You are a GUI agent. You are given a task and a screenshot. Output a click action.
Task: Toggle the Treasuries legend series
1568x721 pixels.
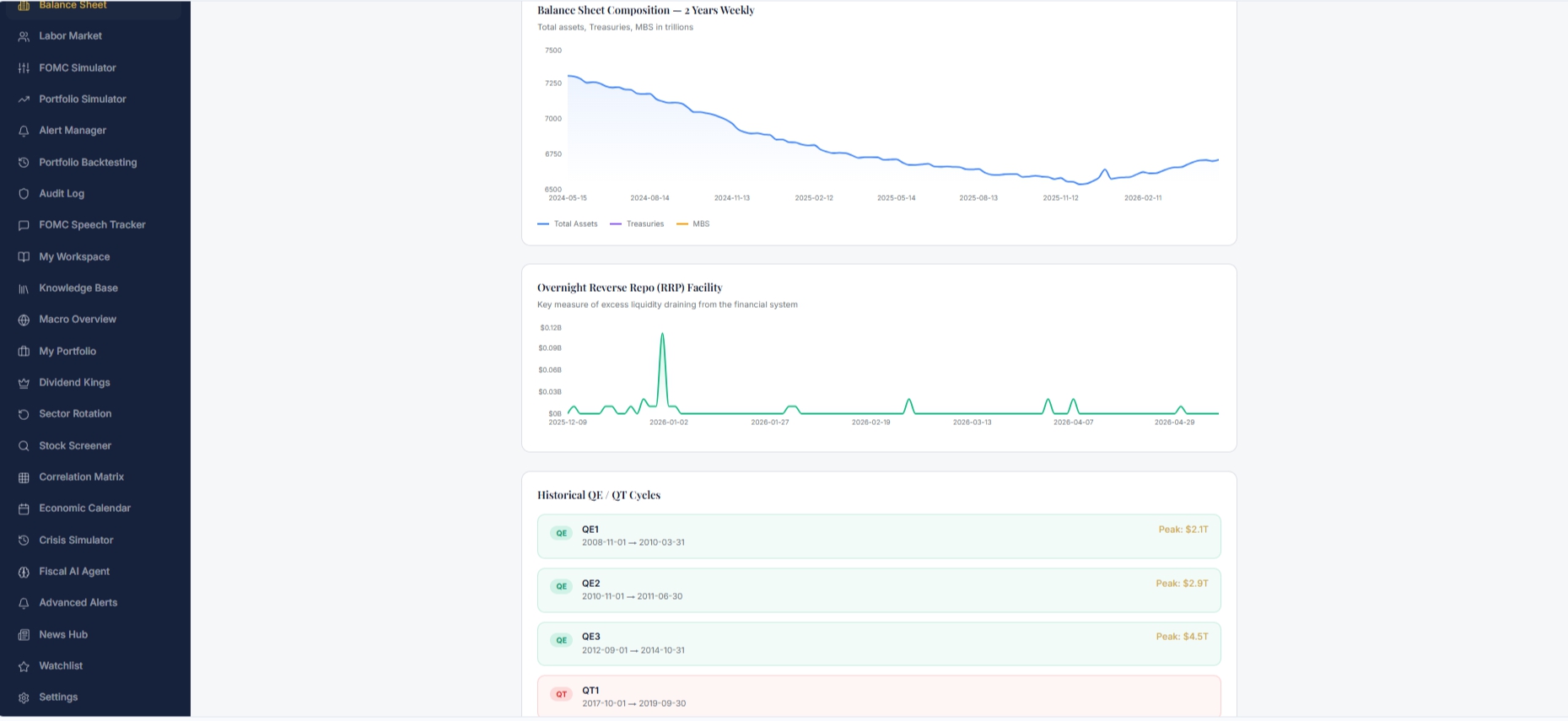637,224
